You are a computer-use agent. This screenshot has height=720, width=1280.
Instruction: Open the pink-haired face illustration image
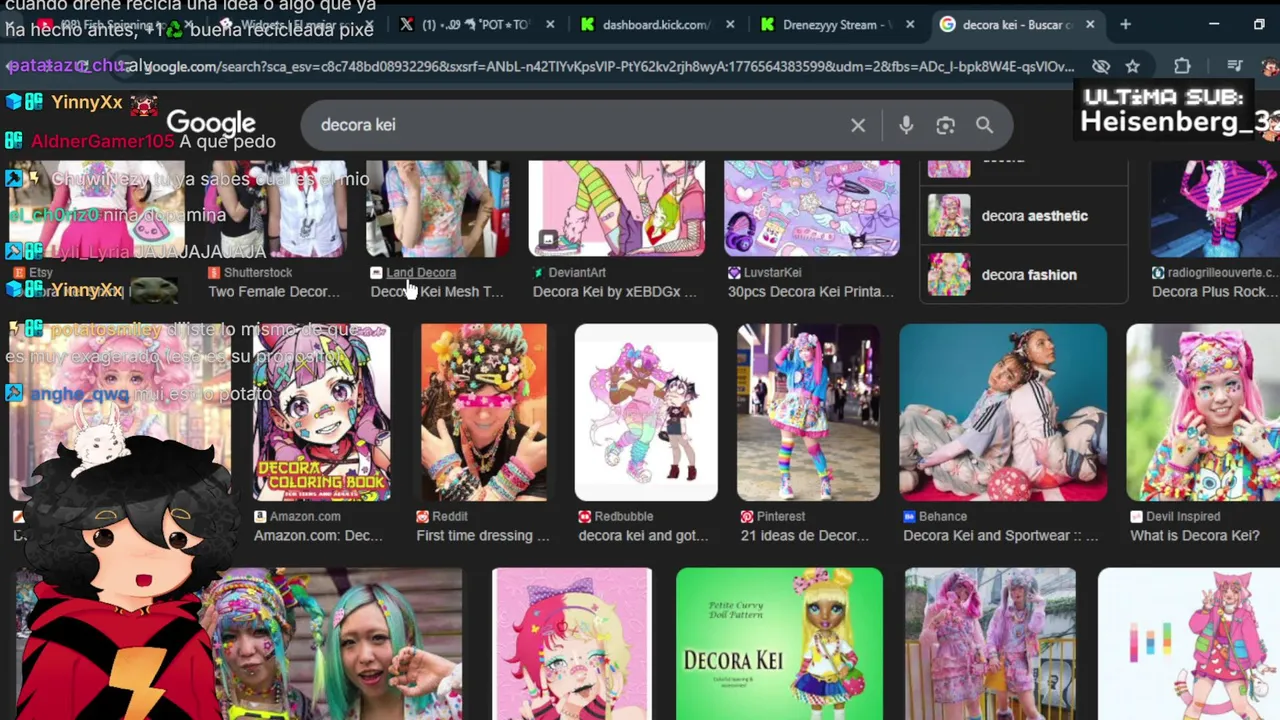click(572, 644)
